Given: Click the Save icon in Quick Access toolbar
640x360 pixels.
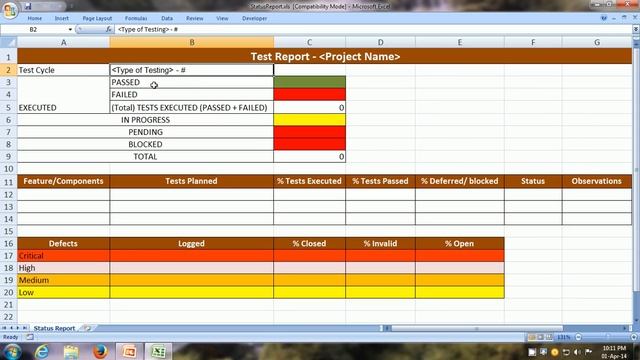Looking at the screenshot, I should click(x=28, y=6).
